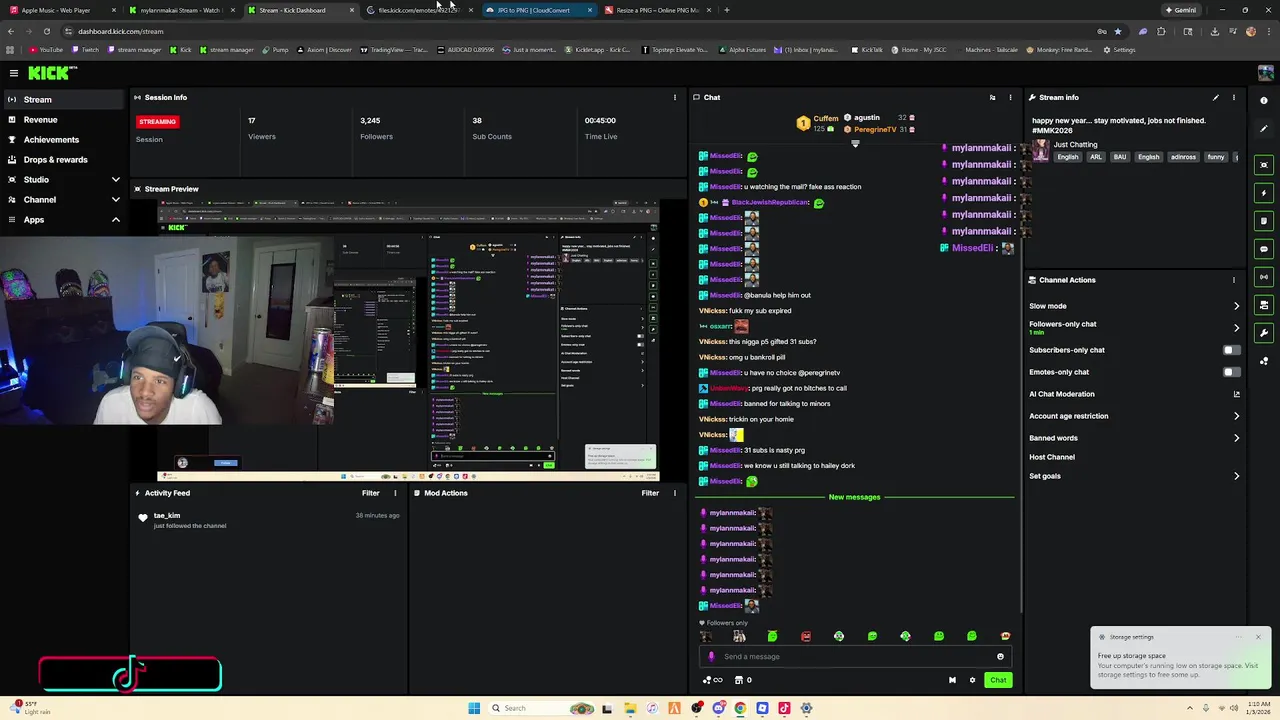Viewport: 1280px width, 720px height.
Task: Click the 'adinross' stream tag
Action: [x=1183, y=157]
